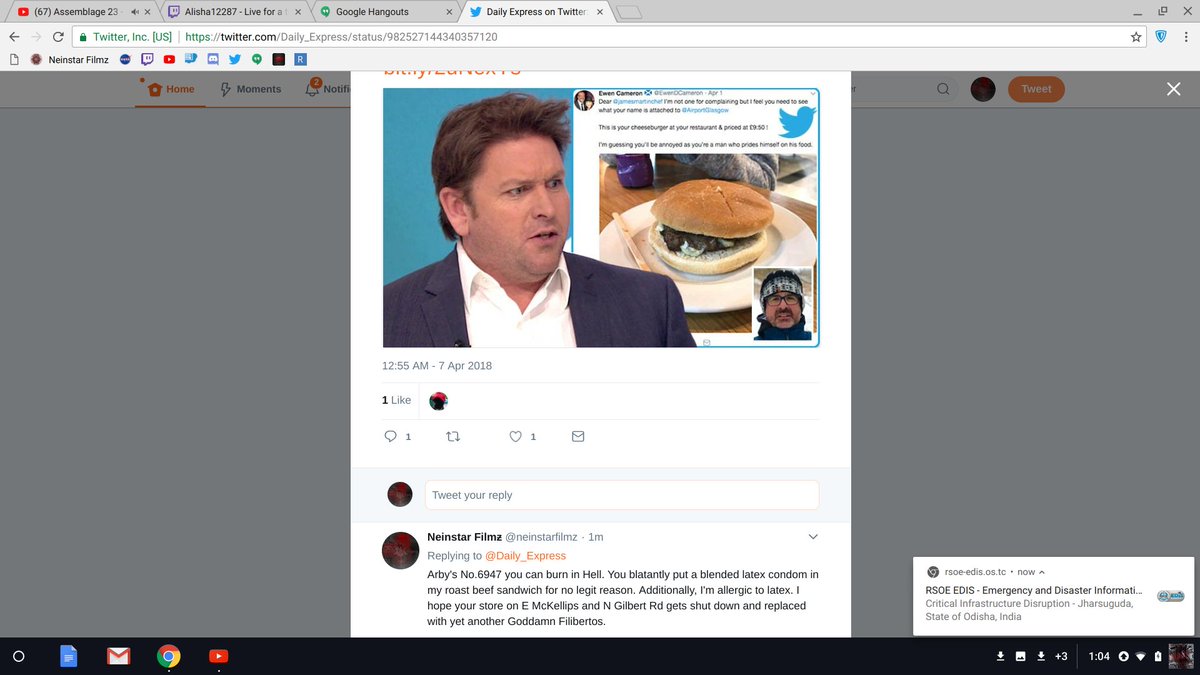1200x675 pixels.
Task: Show the +3 more notifications
Action: (x=1061, y=656)
